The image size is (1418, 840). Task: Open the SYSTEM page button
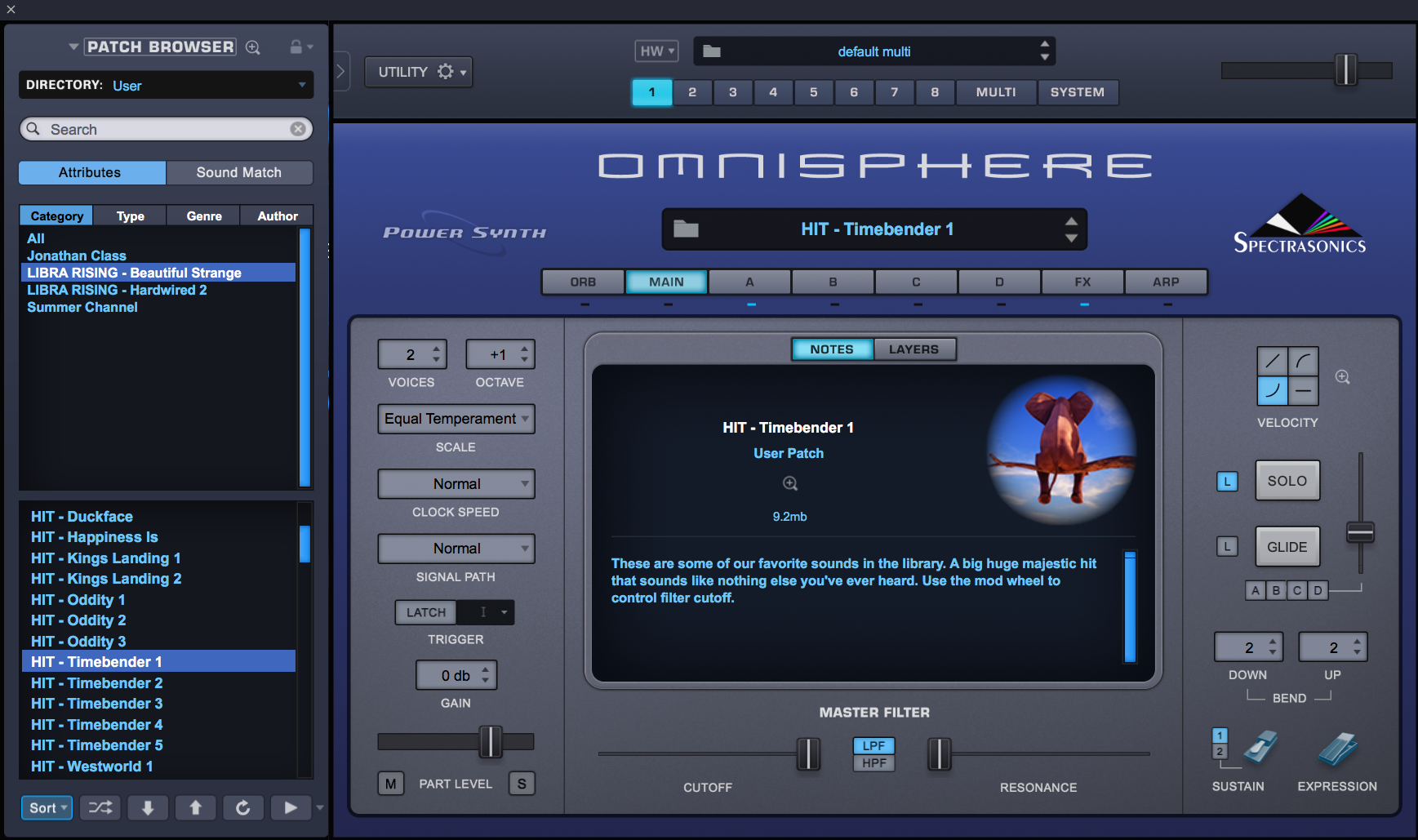pos(1078,92)
